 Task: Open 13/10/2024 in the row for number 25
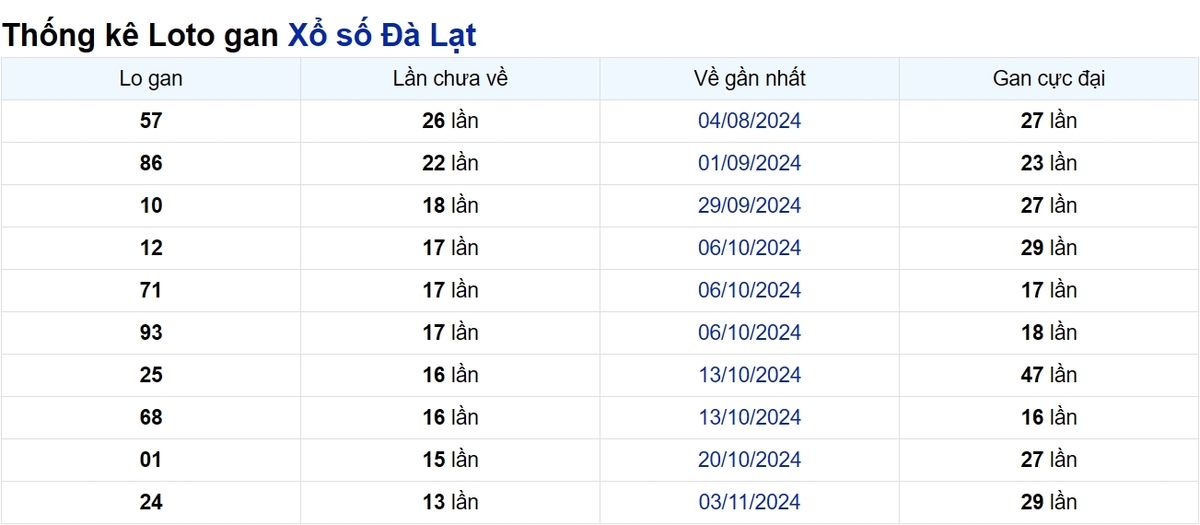point(749,375)
